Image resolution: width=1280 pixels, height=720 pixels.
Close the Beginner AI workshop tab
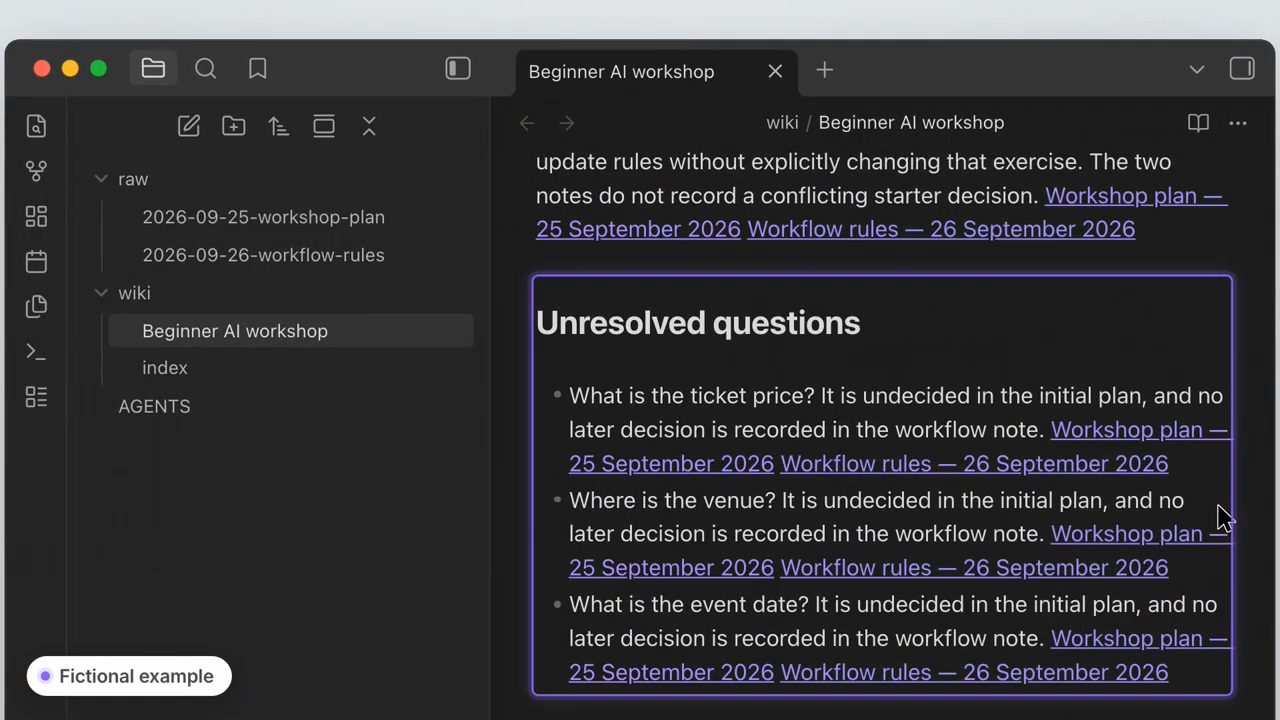775,71
